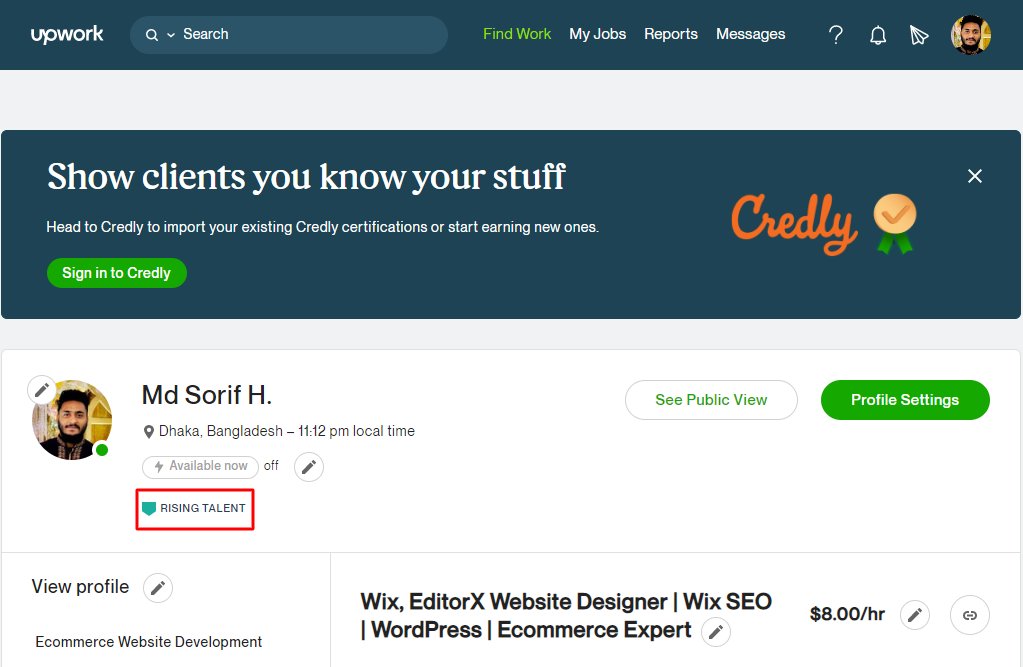
Task: Edit the $8.00/hr hourly rate
Action: (x=915, y=615)
